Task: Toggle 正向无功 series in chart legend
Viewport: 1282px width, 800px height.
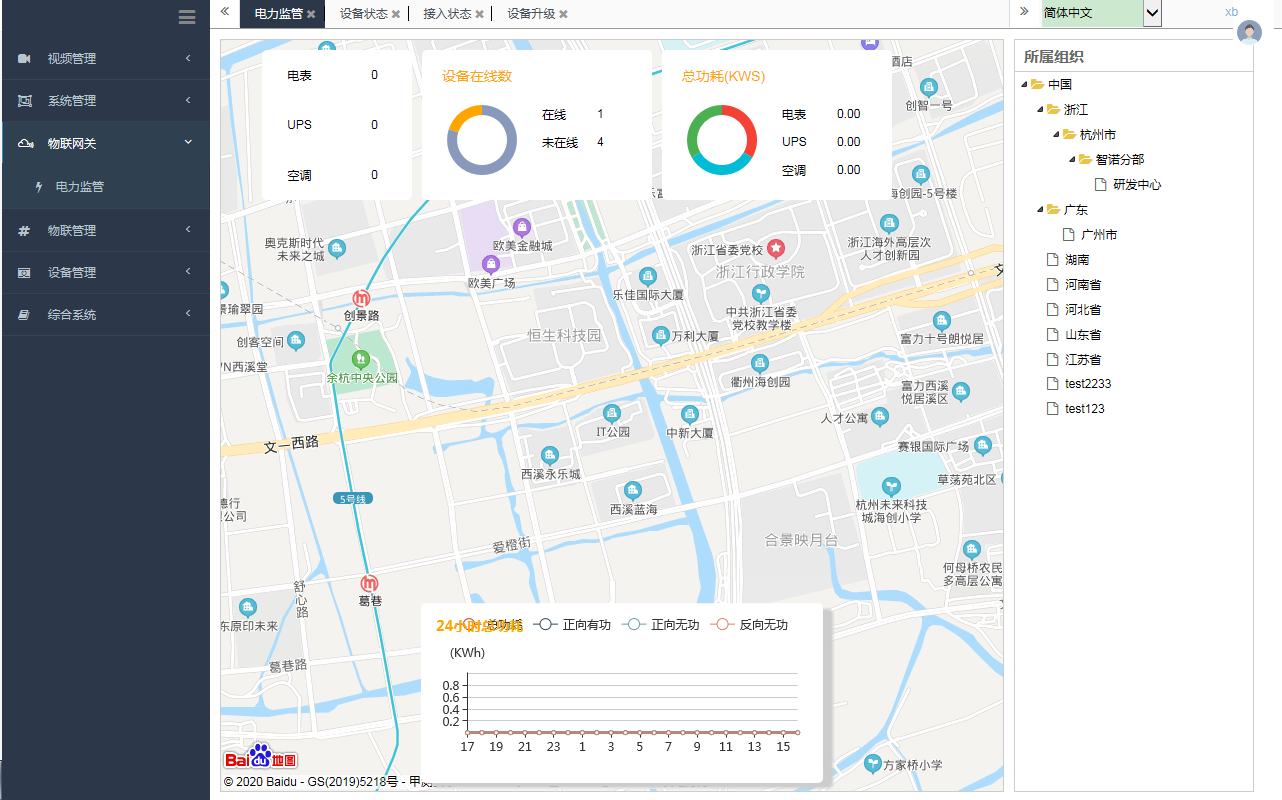Action: point(661,625)
